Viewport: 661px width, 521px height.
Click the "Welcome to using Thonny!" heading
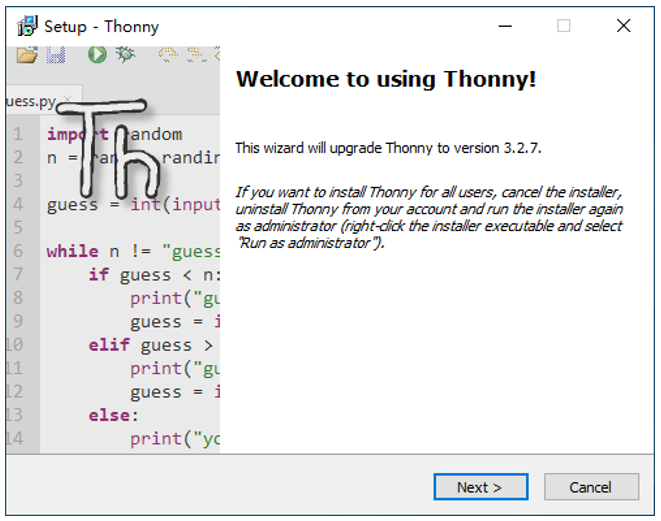[386, 79]
